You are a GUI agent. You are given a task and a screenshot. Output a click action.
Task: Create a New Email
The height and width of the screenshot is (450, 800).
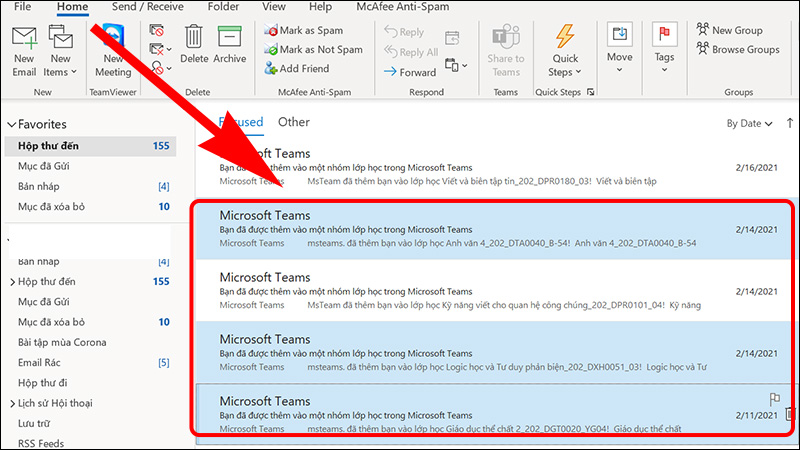pyautogui.click(x=24, y=52)
